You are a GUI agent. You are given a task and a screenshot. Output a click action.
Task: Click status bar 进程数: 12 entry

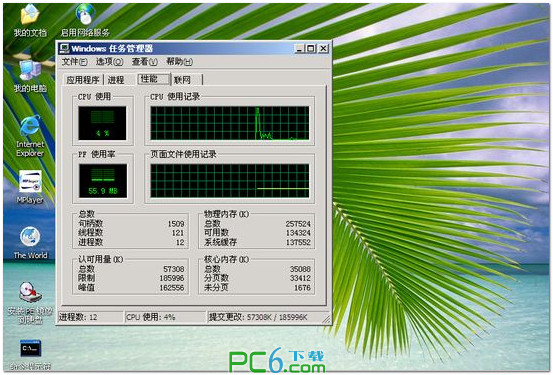(90, 317)
